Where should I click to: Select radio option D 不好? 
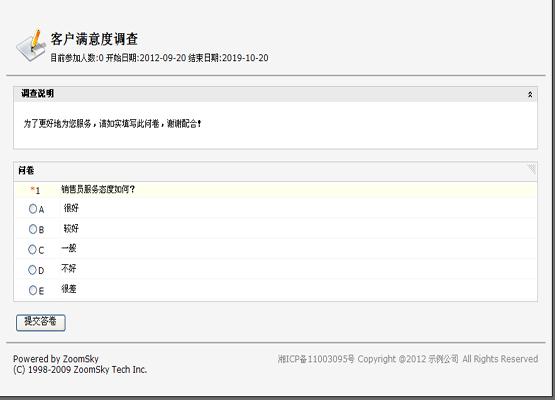tap(32, 270)
